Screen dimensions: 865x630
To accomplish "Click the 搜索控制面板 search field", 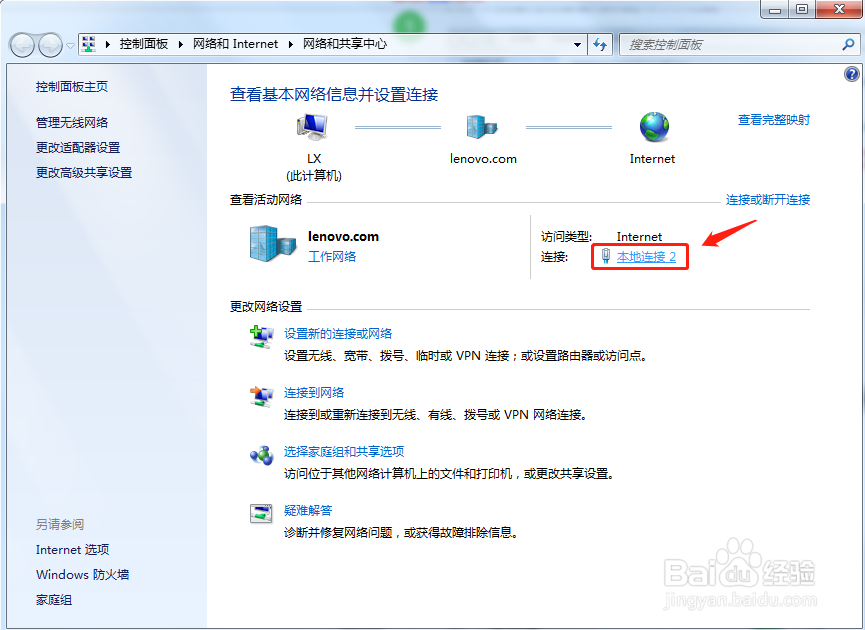I will click(739, 45).
